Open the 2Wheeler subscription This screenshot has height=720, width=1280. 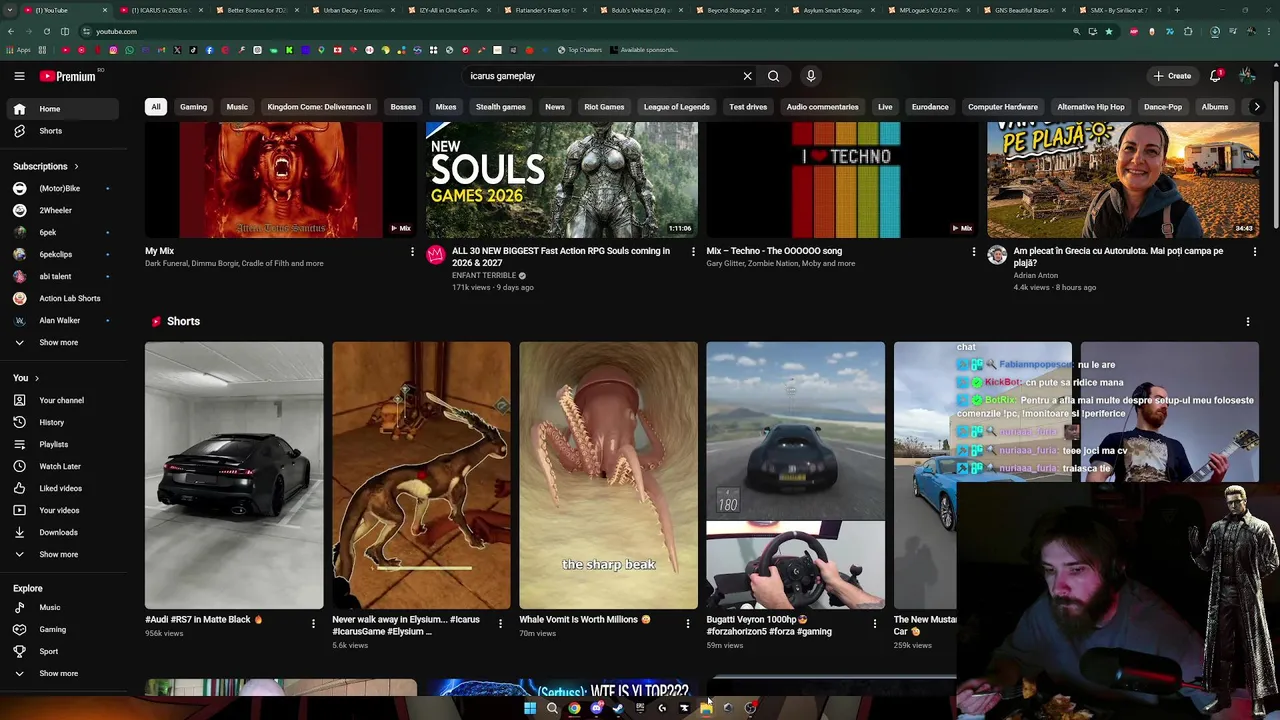pos(64,210)
